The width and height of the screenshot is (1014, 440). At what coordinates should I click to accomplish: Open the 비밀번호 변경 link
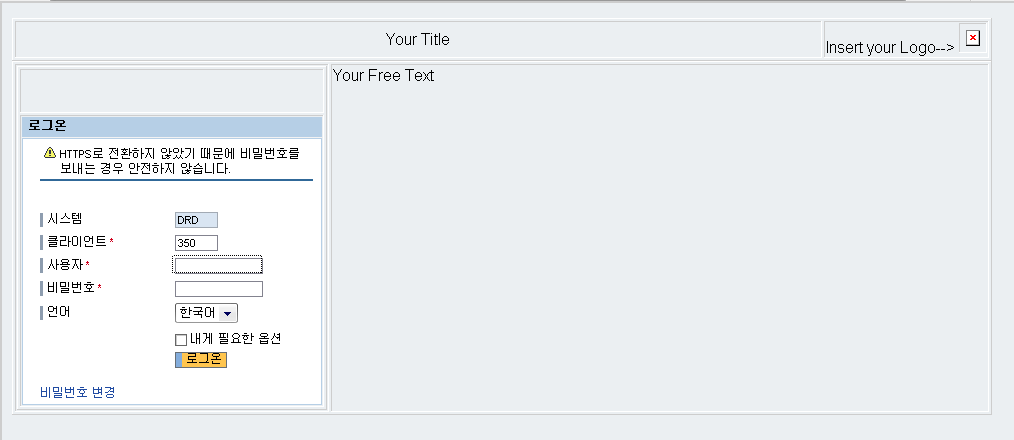(x=78, y=391)
